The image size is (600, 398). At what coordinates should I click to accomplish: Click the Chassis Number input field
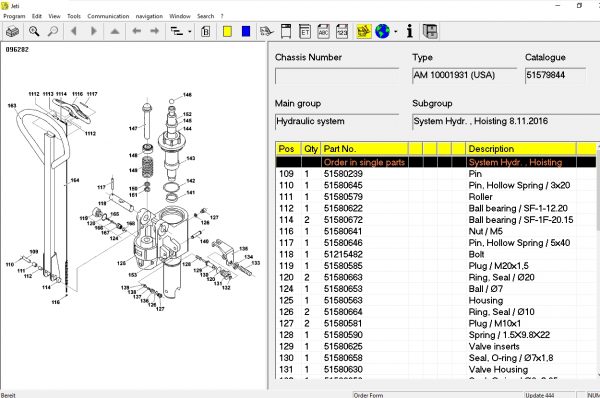coord(337,76)
